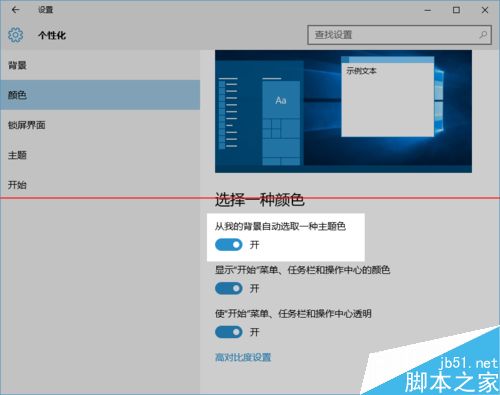Toggle color on Start, taskbar, action center
This screenshot has height=395, width=500.
click(x=229, y=288)
